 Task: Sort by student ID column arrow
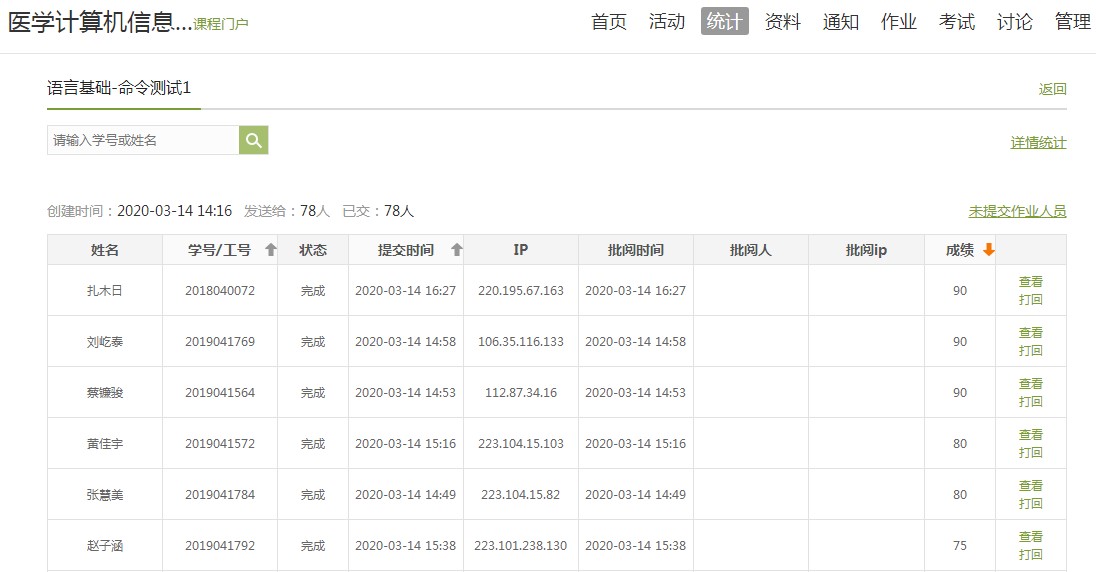click(270, 250)
